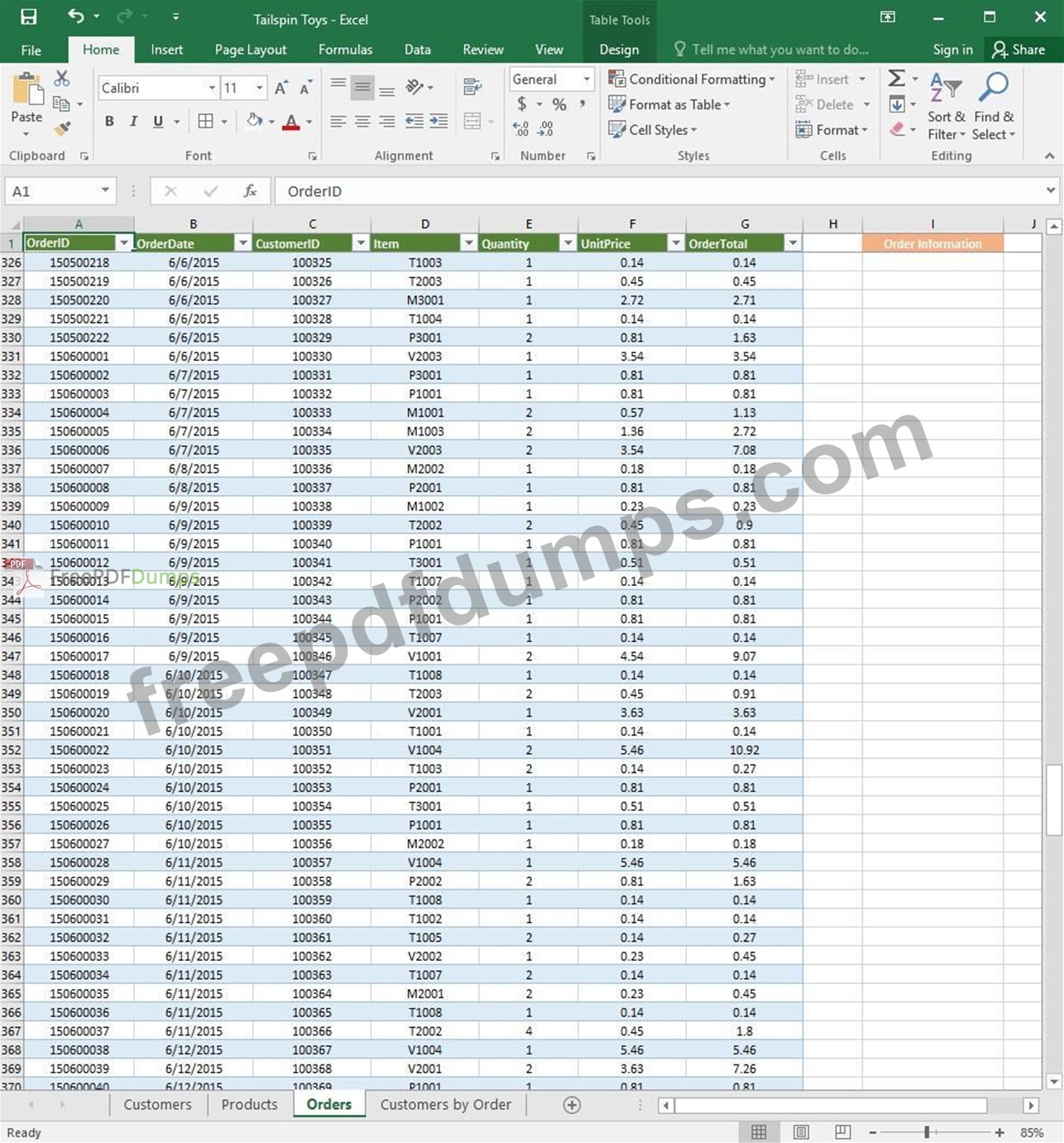
Task: Open Quantity column filter dropdown
Action: click(568, 243)
